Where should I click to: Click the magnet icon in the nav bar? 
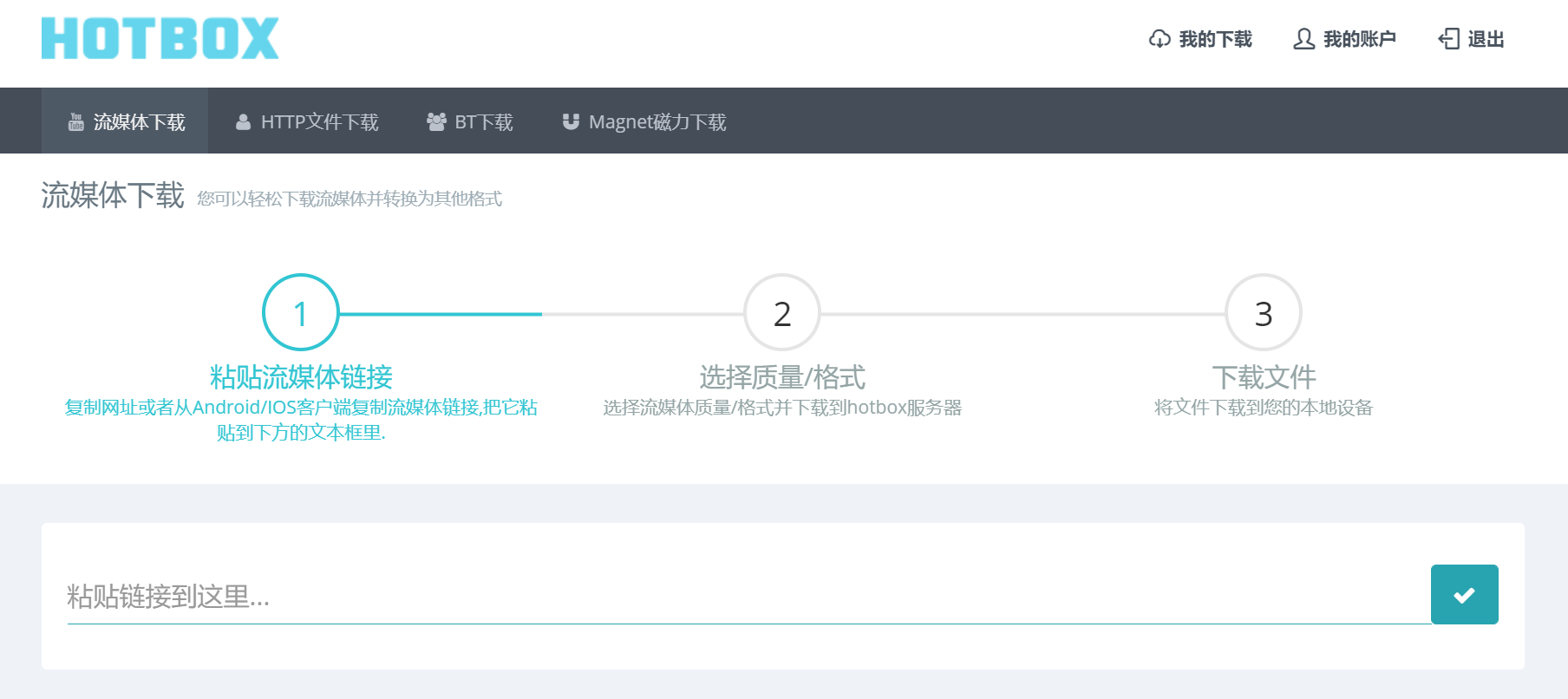[x=570, y=122]
